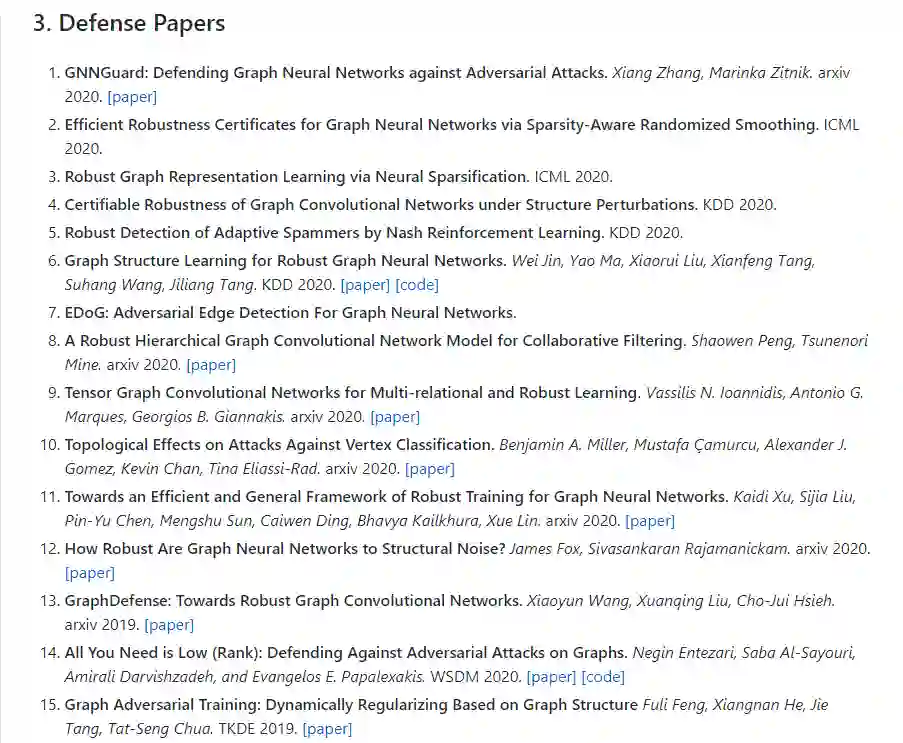Open the GNNGuard paper link
The height and width of the screenshot is (743, 903).
click(132, 97)
